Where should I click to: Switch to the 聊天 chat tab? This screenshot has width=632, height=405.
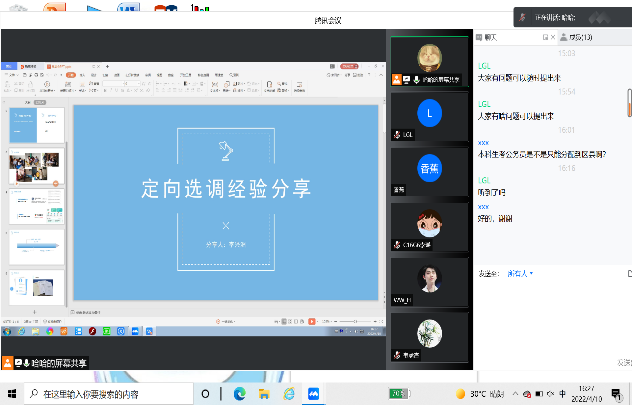(489, 37)
